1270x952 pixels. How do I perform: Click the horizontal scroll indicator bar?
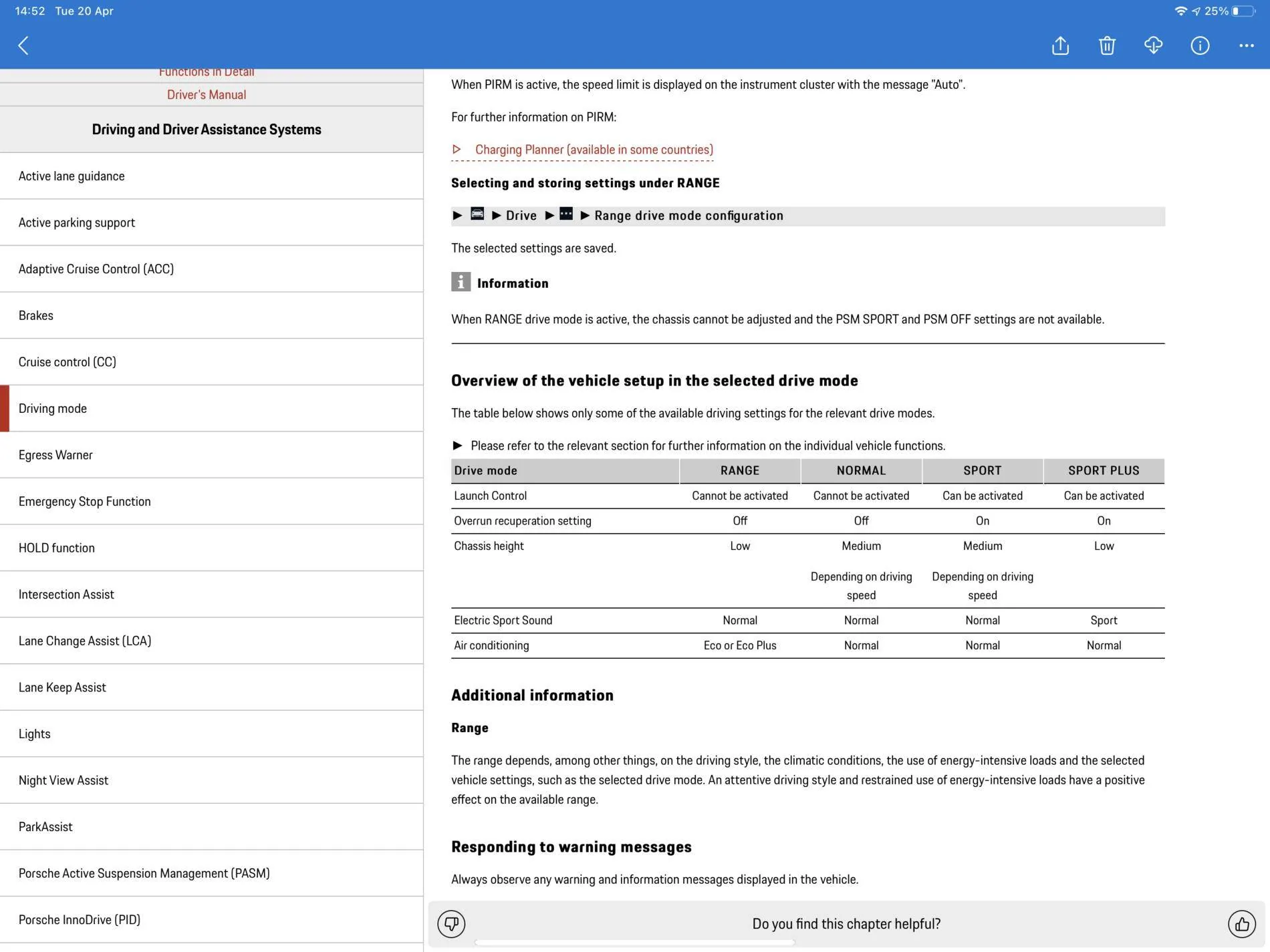click(634, 943)
